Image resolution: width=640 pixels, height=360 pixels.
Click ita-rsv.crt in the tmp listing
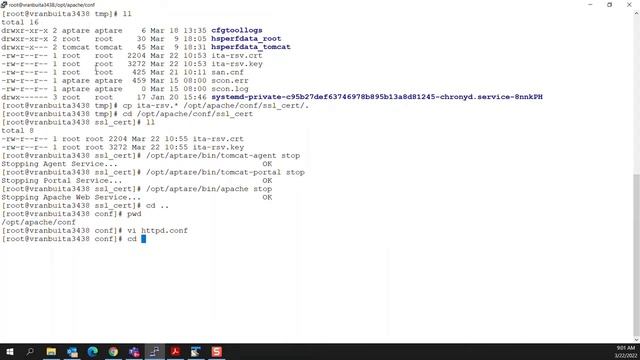pyautogui.click(x=237, y=55)
